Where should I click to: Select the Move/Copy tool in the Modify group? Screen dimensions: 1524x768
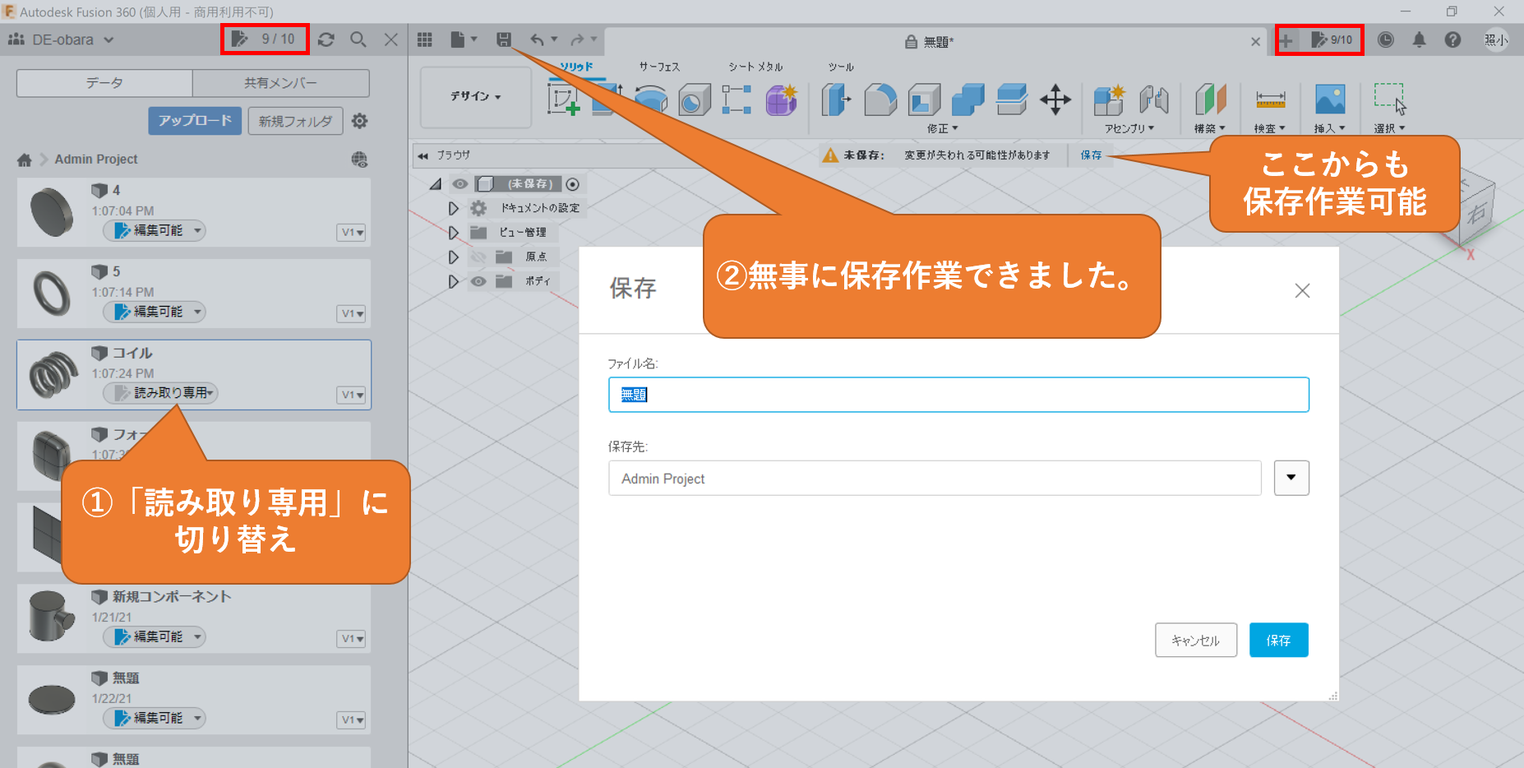[1055, 99]
